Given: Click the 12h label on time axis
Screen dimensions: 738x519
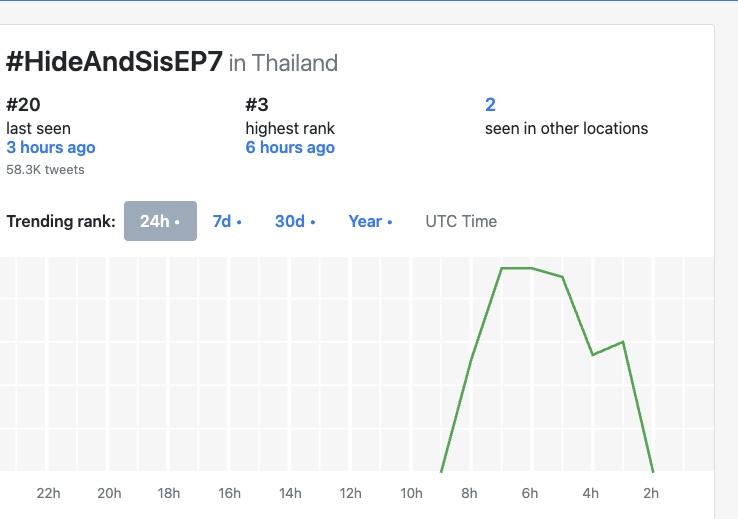Looking at the screenshot, I should tap(350, 493).
